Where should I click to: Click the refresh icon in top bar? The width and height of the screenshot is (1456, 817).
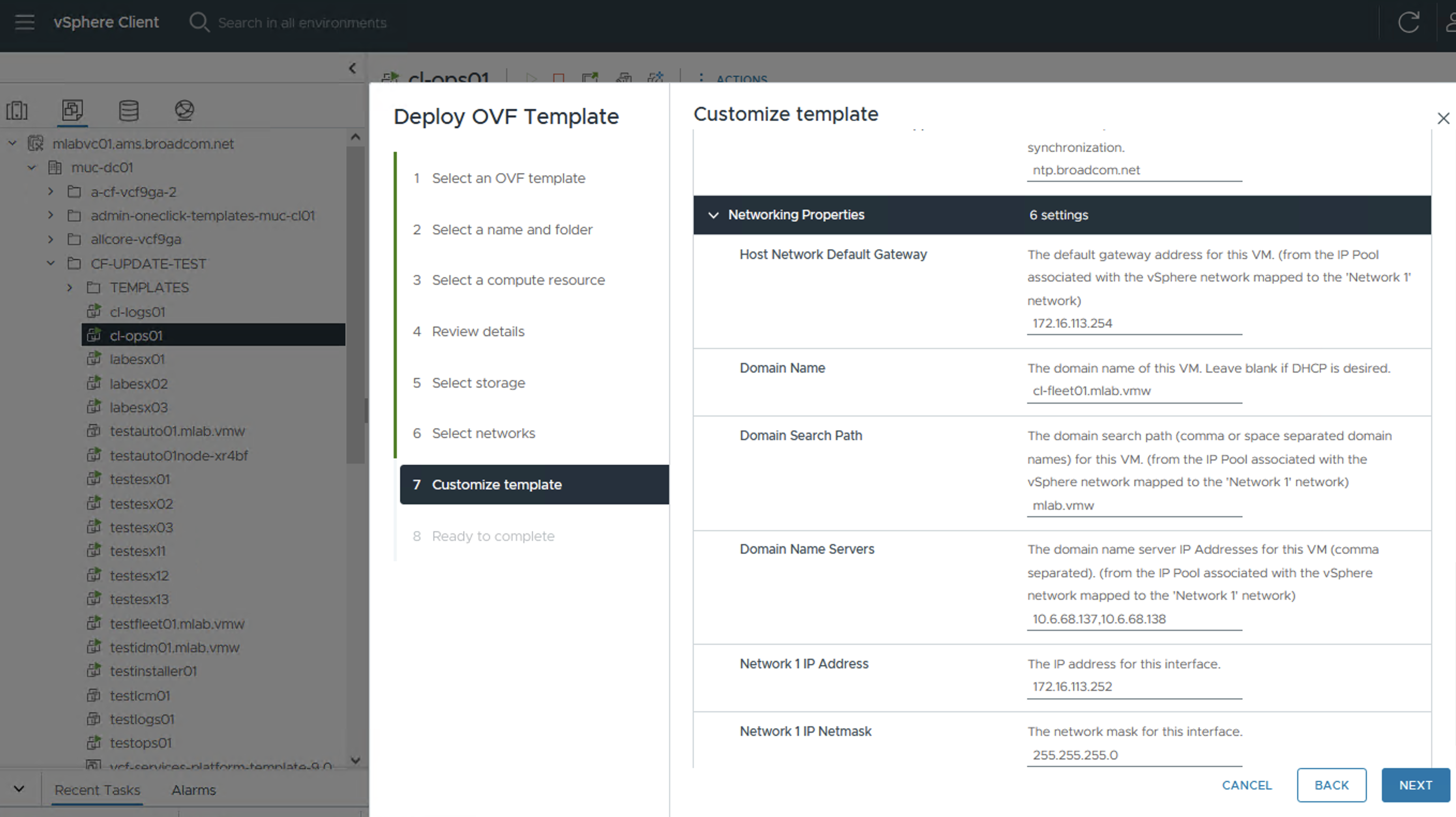1408,23
